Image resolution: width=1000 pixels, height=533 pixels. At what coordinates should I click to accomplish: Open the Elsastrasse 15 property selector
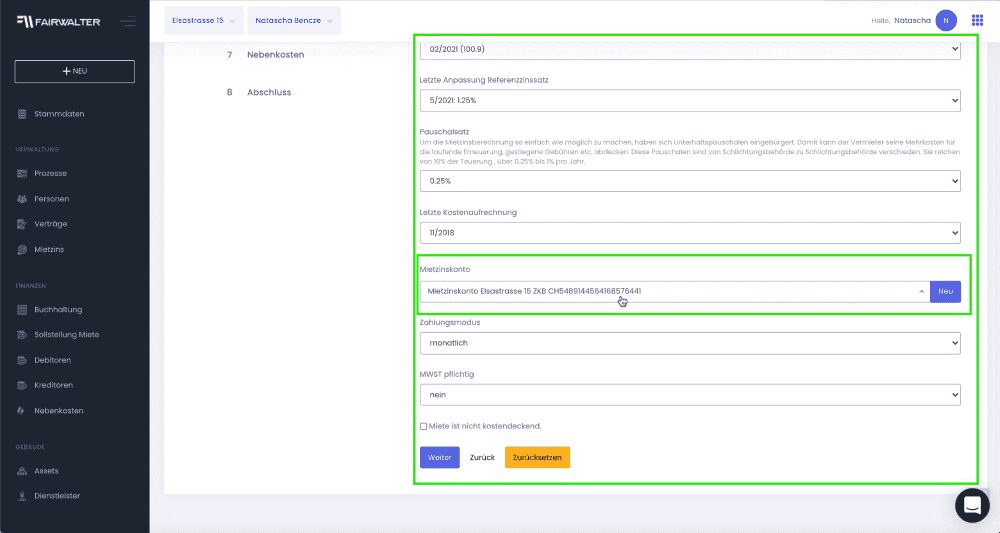pos(204,21)
